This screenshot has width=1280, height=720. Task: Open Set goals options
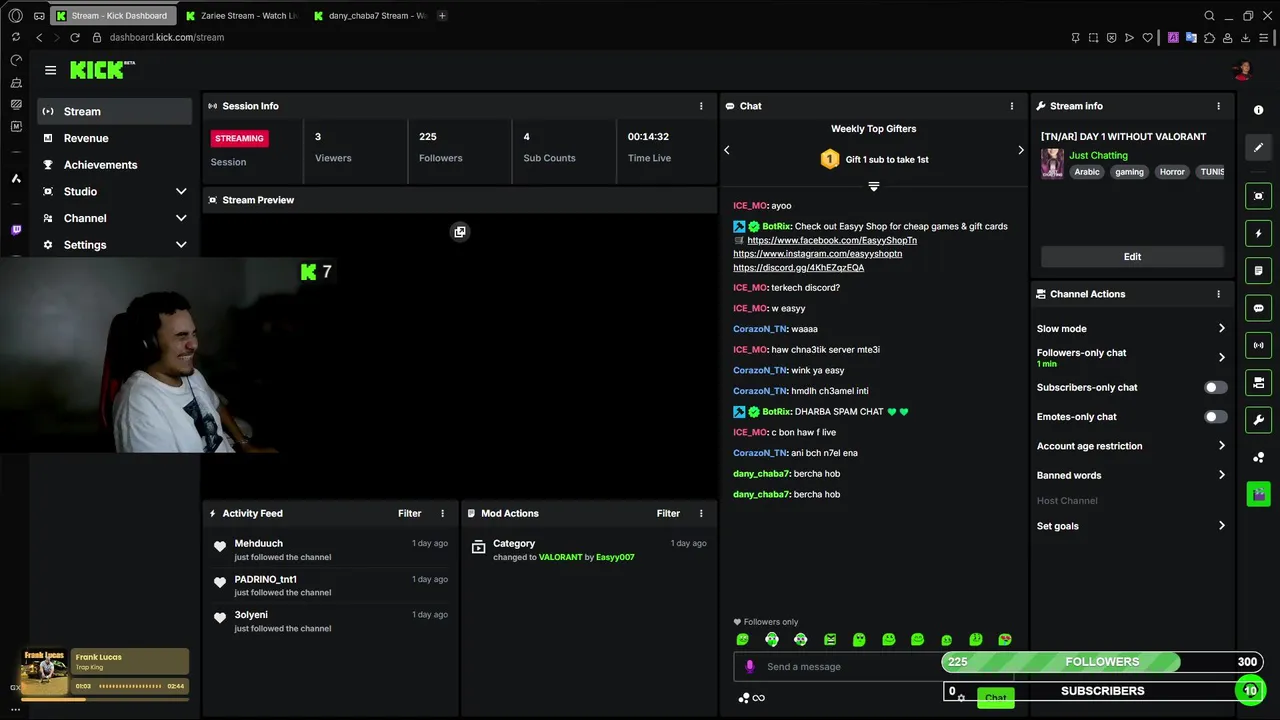click(1131, 526)
